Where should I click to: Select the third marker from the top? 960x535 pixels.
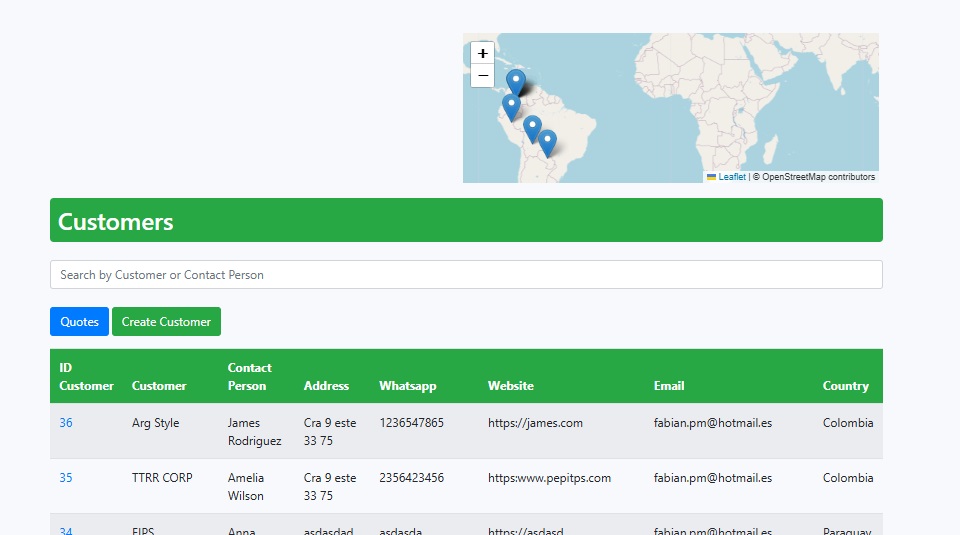[x=532, y=128]
